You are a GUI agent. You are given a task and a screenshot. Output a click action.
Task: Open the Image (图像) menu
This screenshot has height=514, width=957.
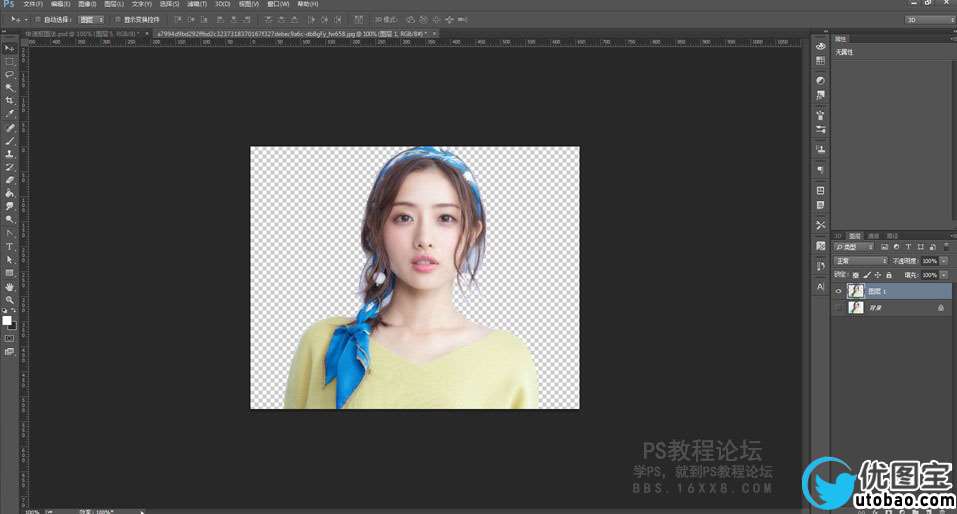tap(87, 4)
